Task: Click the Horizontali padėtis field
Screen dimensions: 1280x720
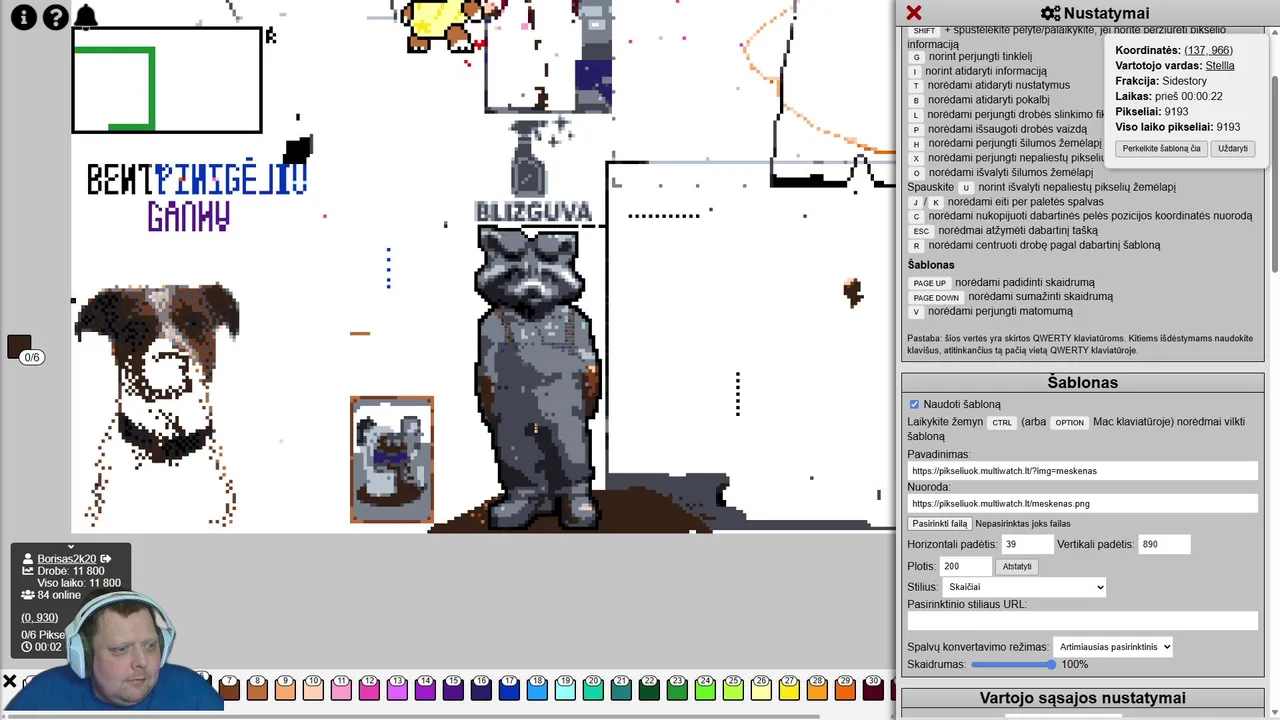Action: [1028, 544]
